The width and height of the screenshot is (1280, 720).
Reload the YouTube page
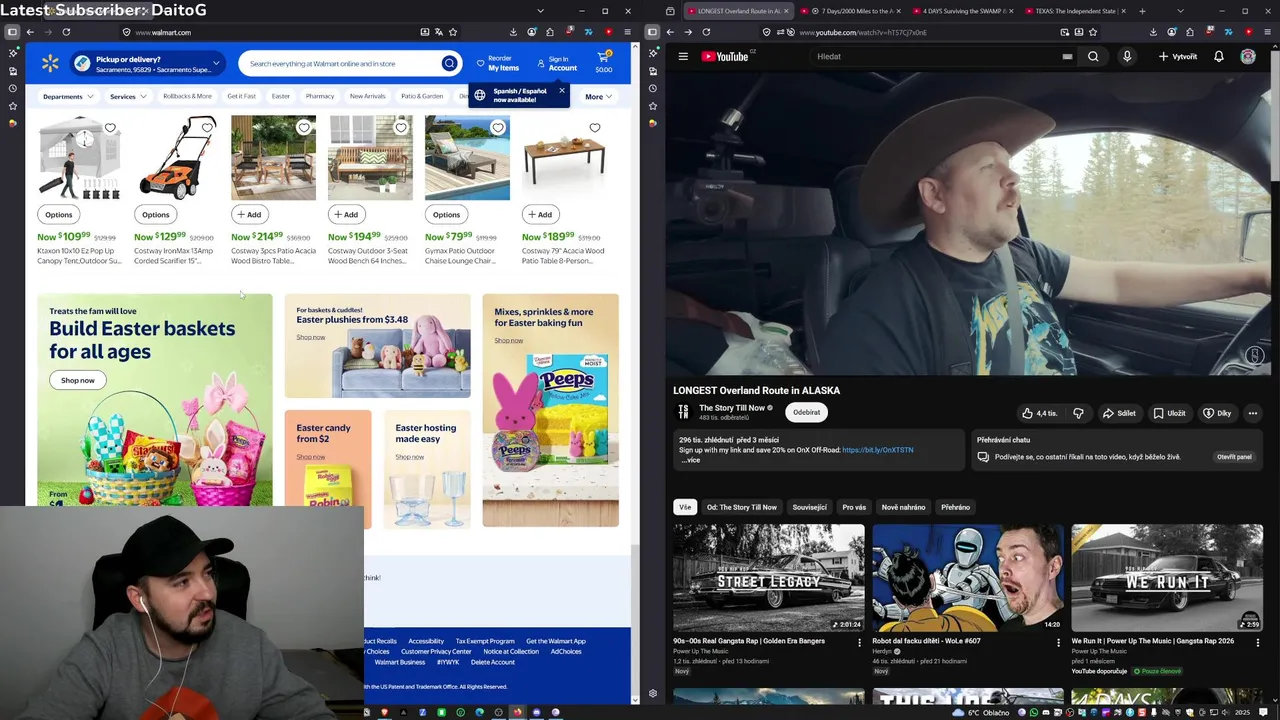click(706, 32)
